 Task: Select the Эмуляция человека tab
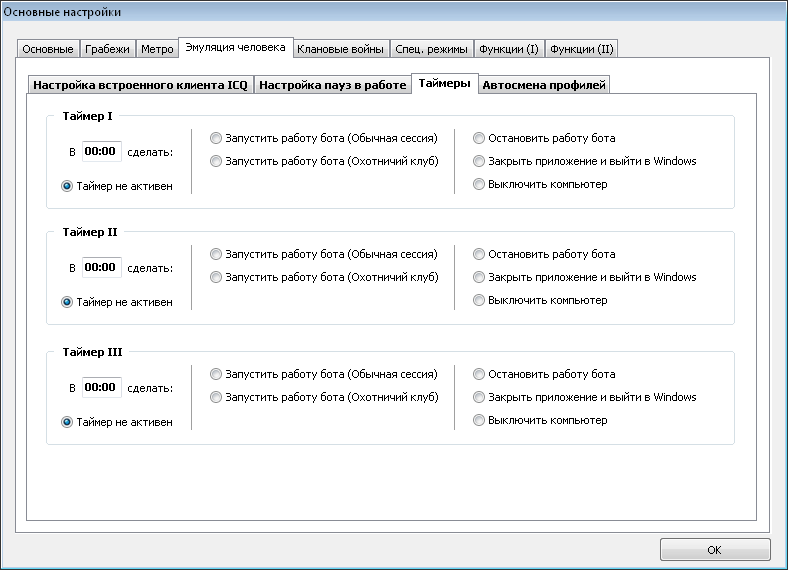point(236,47)
